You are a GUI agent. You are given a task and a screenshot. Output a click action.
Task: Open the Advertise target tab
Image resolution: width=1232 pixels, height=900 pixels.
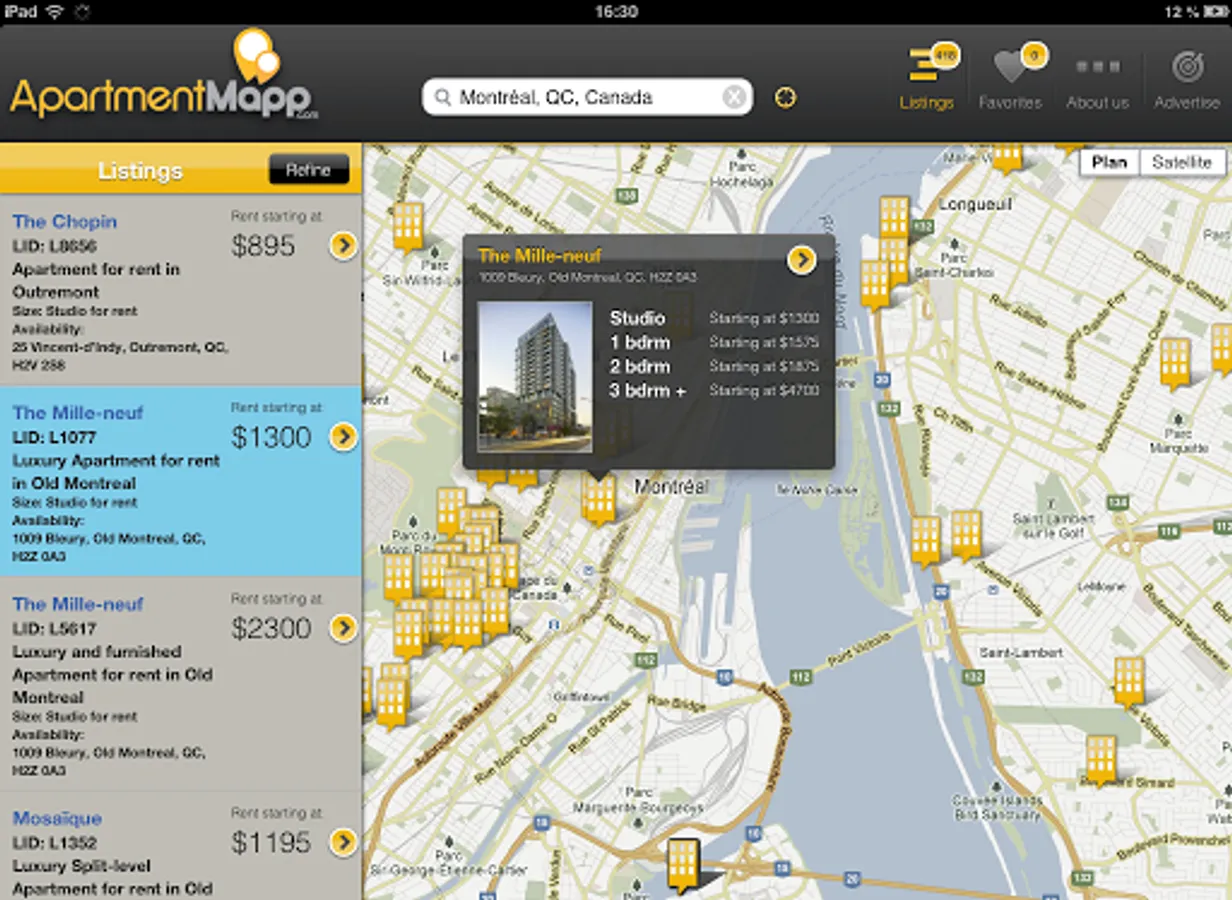click(1187, 78)
